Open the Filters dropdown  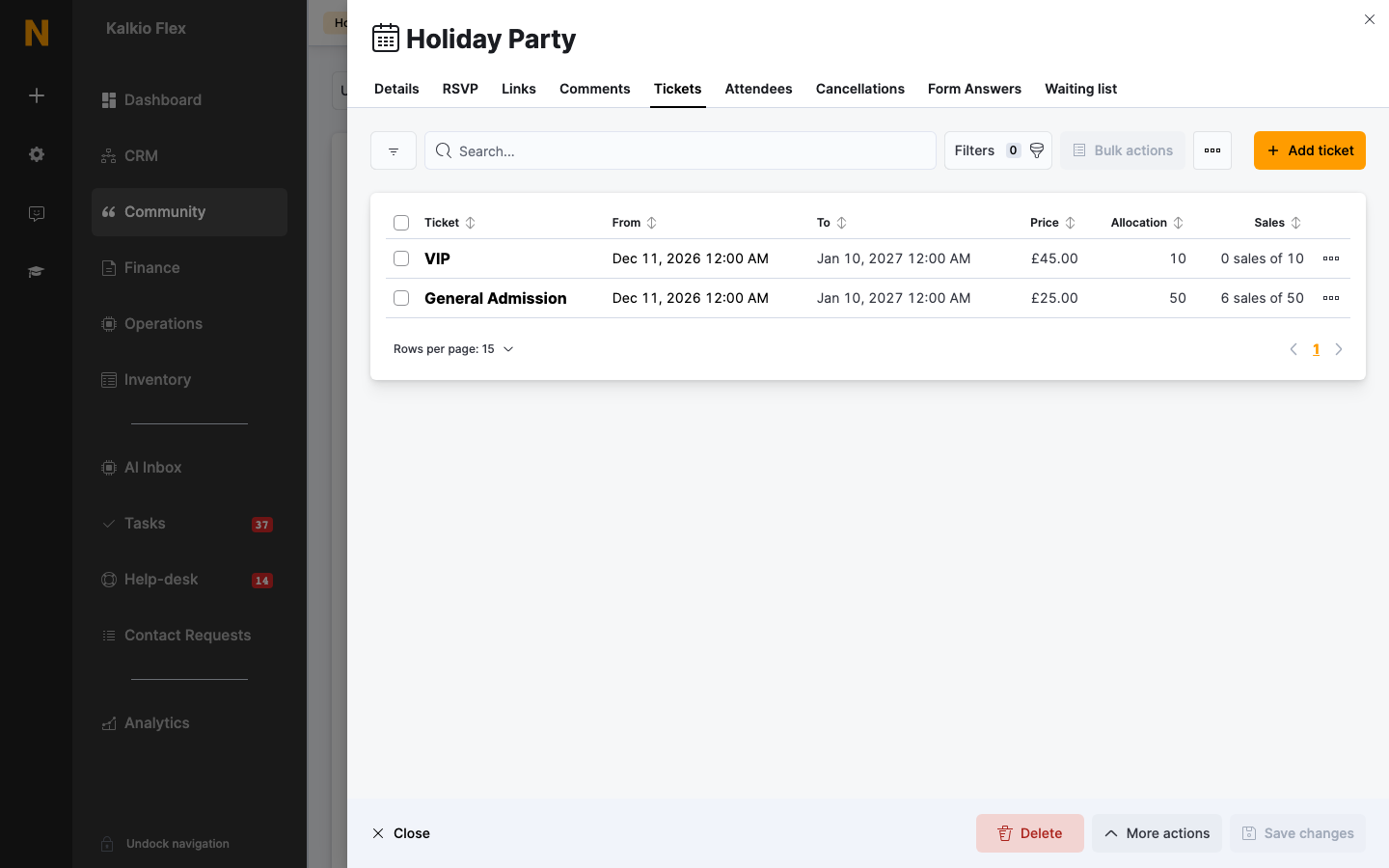coord(998,150)
